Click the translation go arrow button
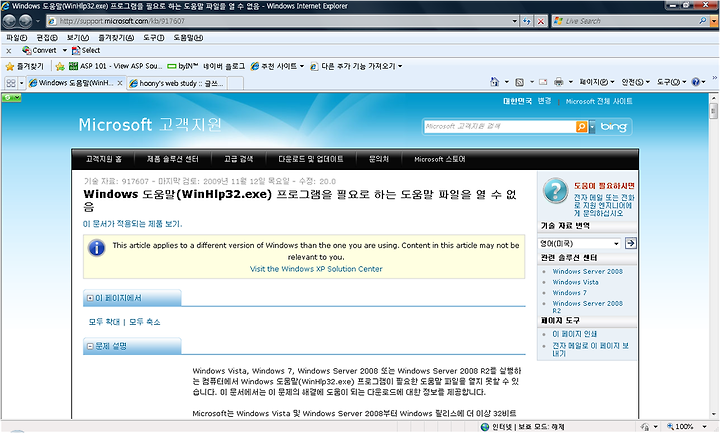Image resolution: width=720 pixels, height=433 pixels. point(631,243)
